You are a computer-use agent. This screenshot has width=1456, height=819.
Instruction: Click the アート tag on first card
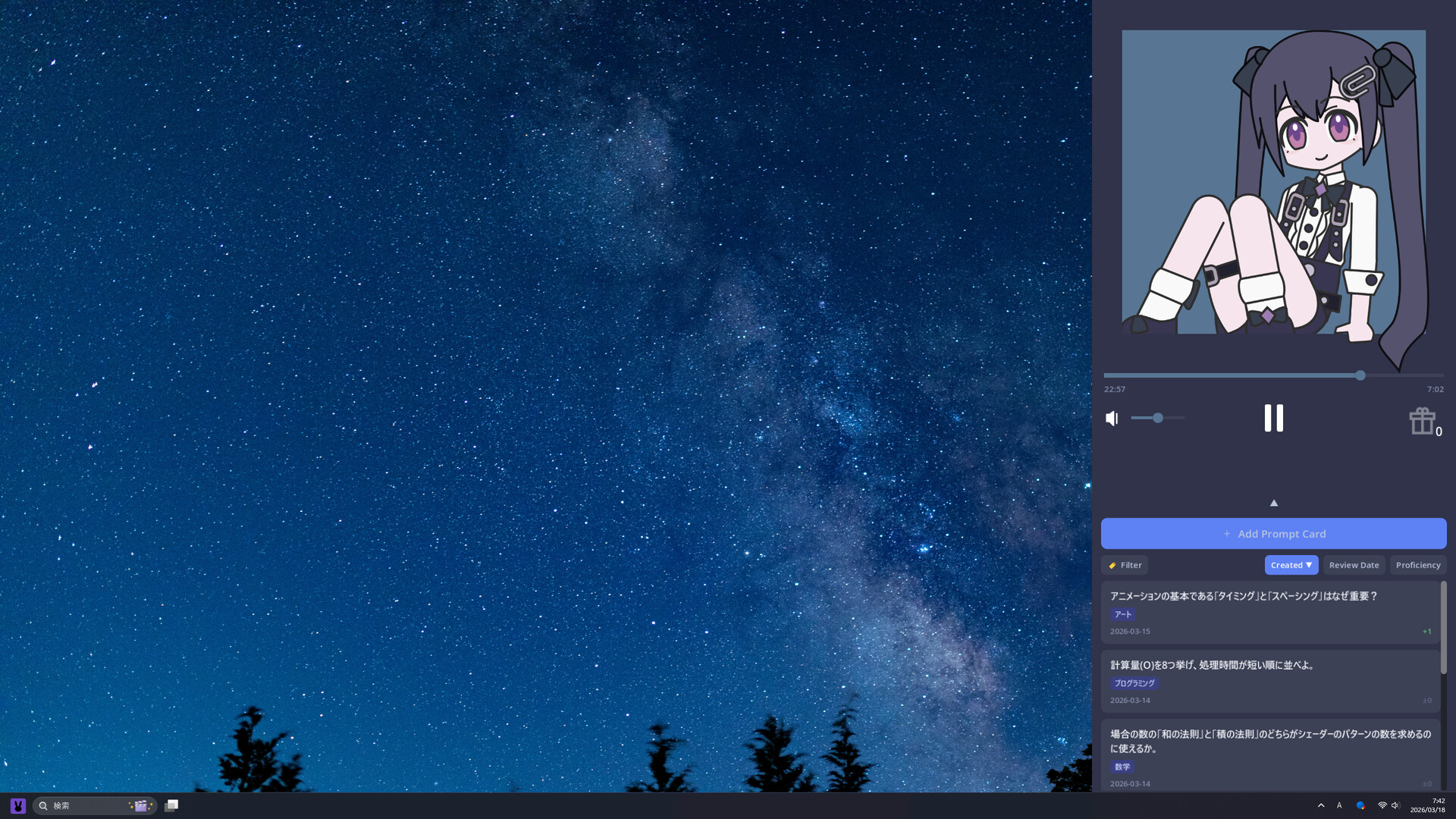[1122, 614]
